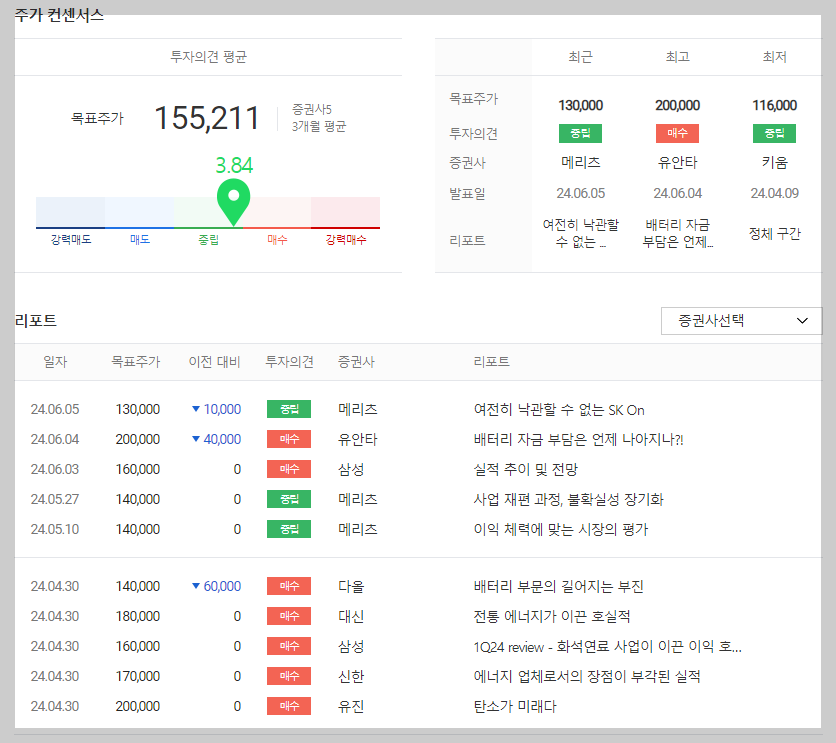Click the 최근 column heading
Screen dimensions: 836x743
pos(580,56)
